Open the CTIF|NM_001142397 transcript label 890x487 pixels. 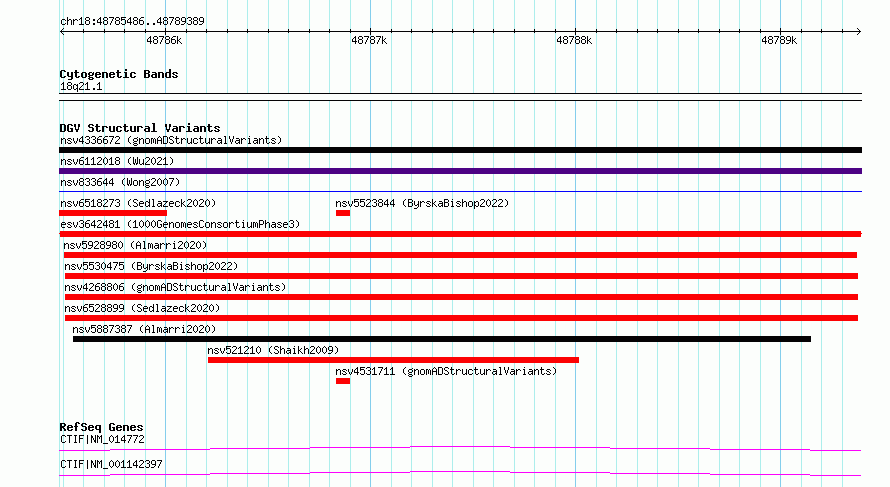[111, 464]
